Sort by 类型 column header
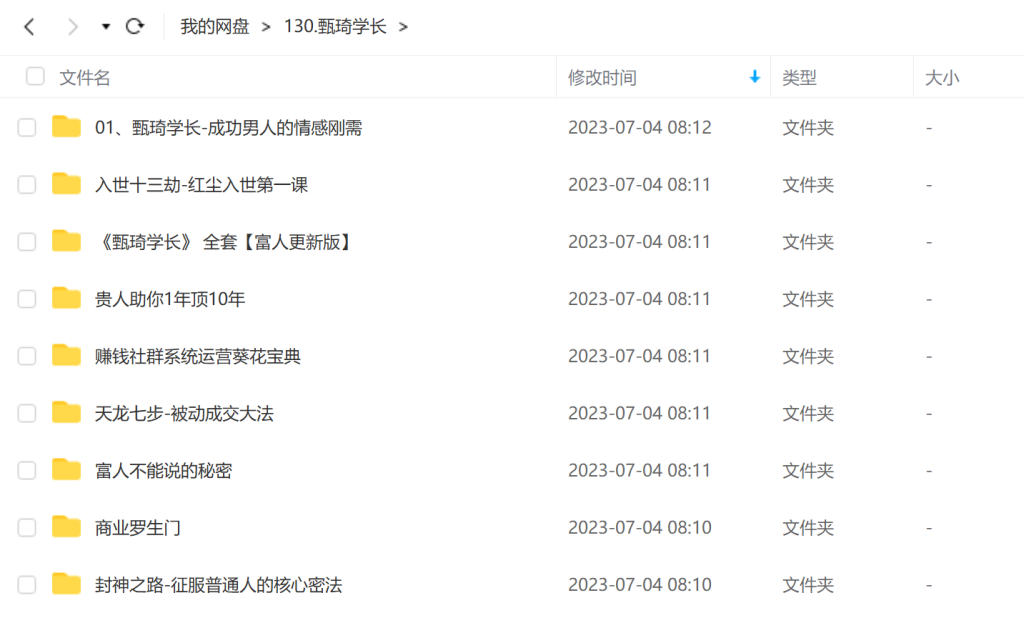 799,78
